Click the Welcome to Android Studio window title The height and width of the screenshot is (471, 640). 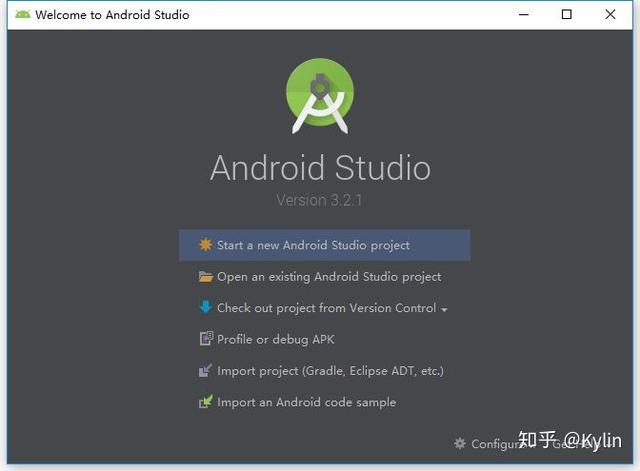[112, 15]
